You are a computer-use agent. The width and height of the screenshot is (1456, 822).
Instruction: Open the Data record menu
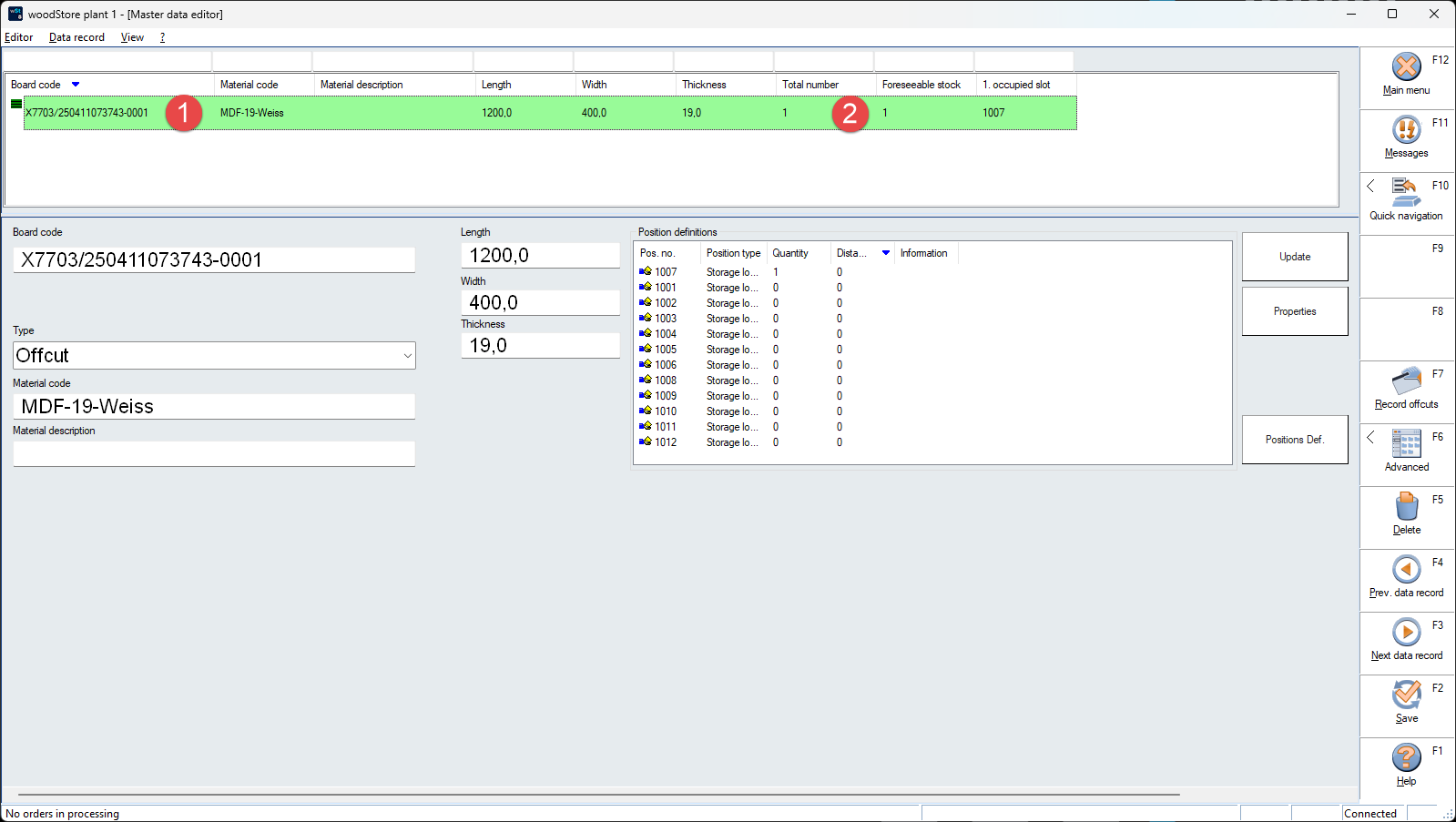76,37
